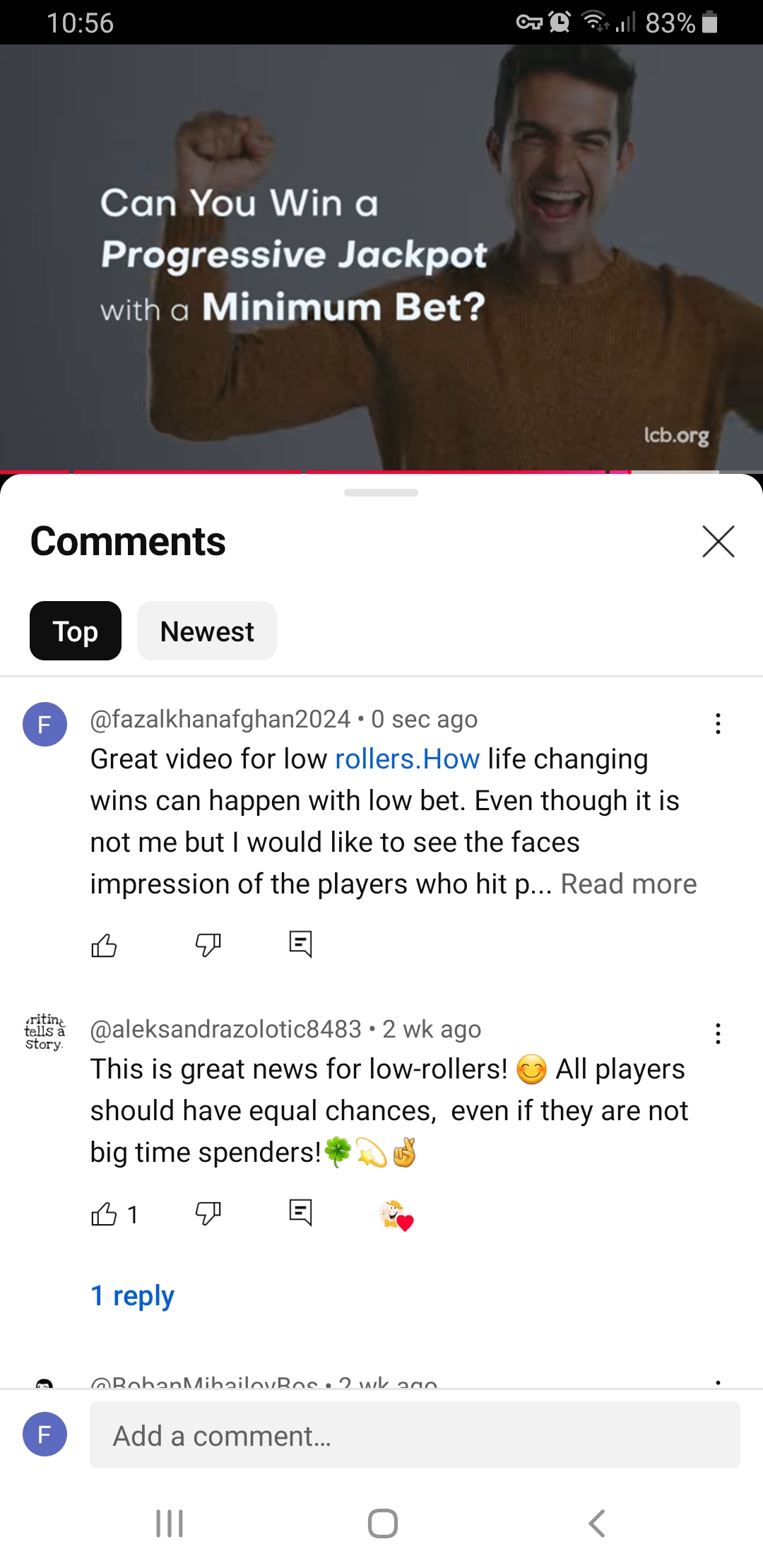Viewport: 763px width, 1568px height.
Task: Tap Android recent apps button
Action: click(170, 1524)
